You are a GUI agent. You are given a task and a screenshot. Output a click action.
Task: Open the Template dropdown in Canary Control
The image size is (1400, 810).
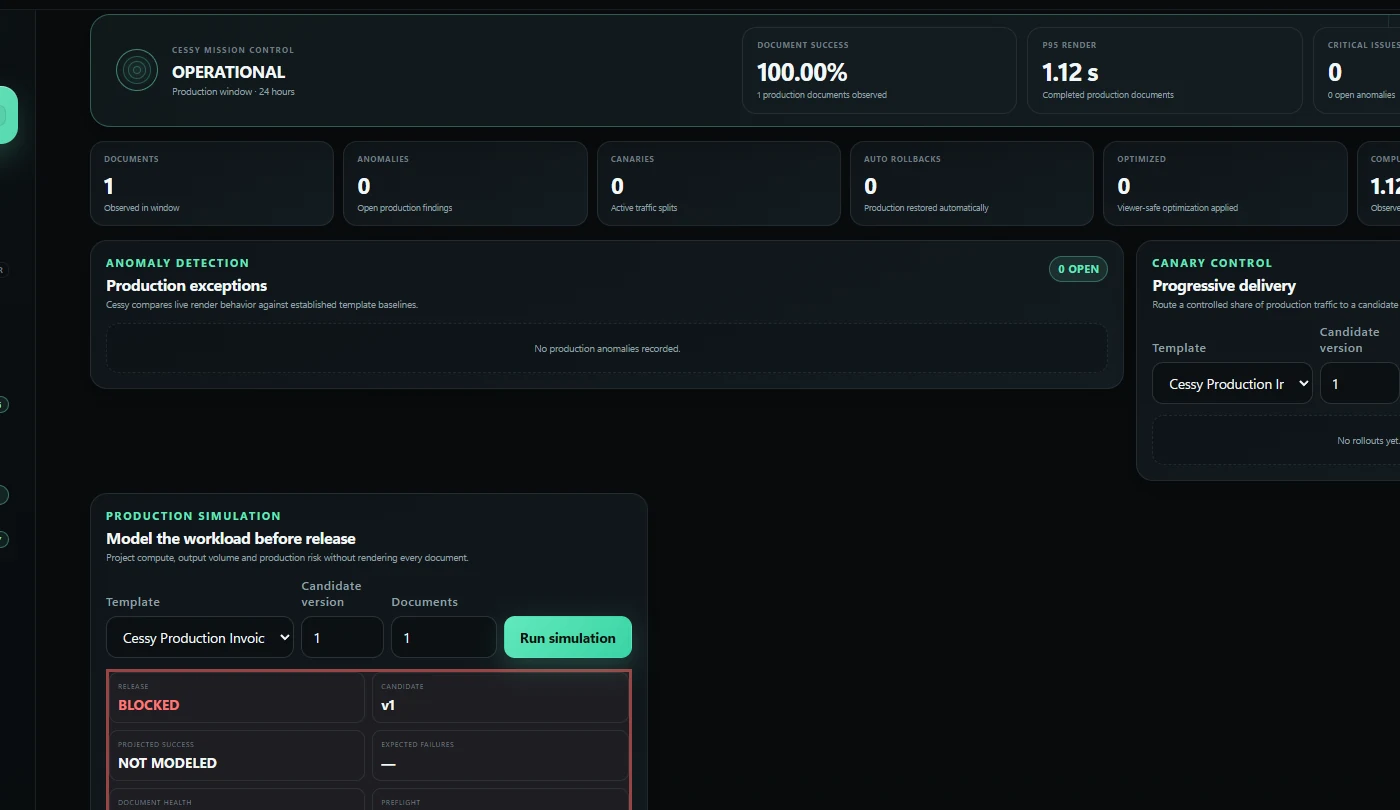[1232, 383]
